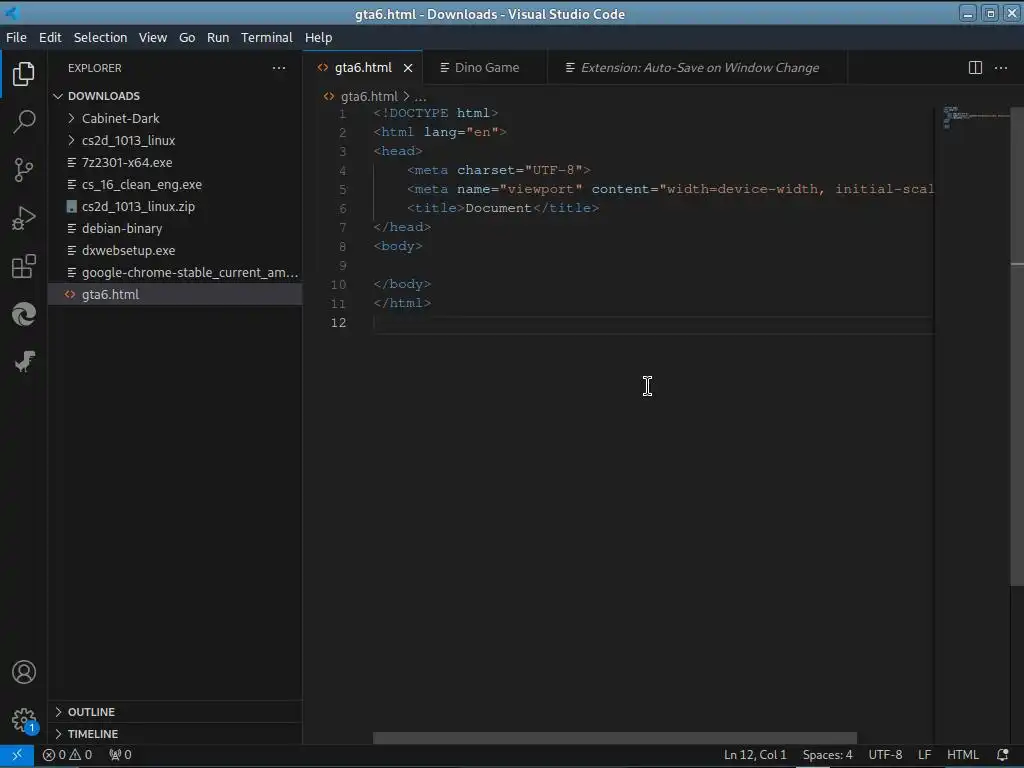Change language mode HTML
Image resolution: width=1024 pixels, height=768 pixels.
pos(963,755)
